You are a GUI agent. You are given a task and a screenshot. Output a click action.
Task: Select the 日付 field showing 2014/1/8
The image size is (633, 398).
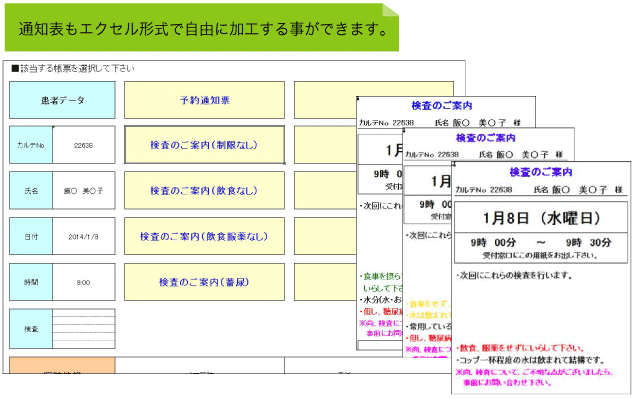pyautogui.click(x=84, y=236)
